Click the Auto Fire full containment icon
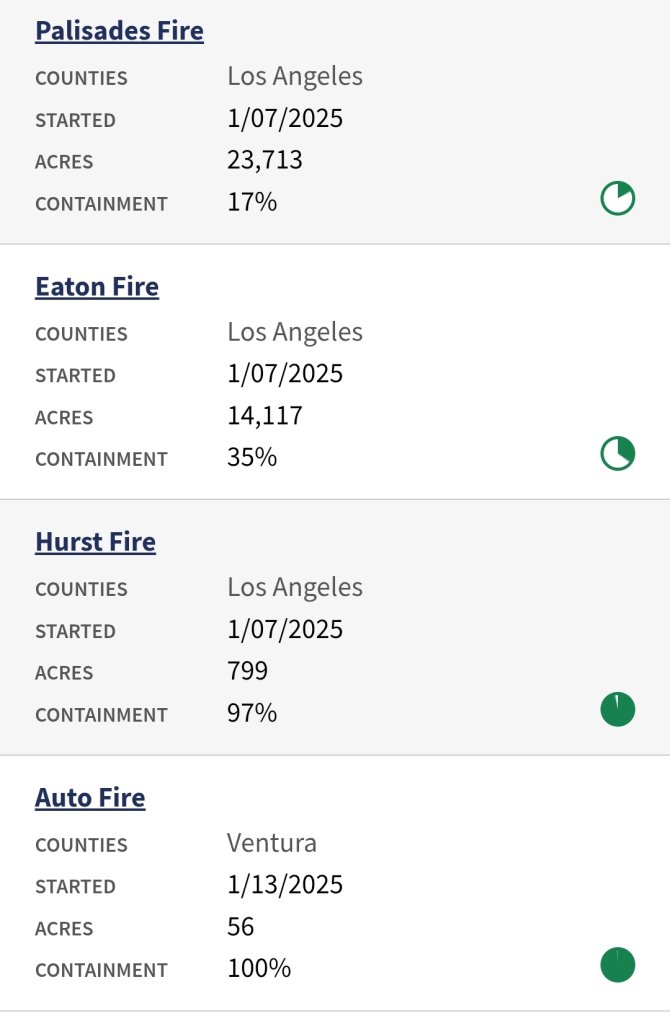Image resolution: width=670 pixels, height=1024 pixels. pos(617,965)
